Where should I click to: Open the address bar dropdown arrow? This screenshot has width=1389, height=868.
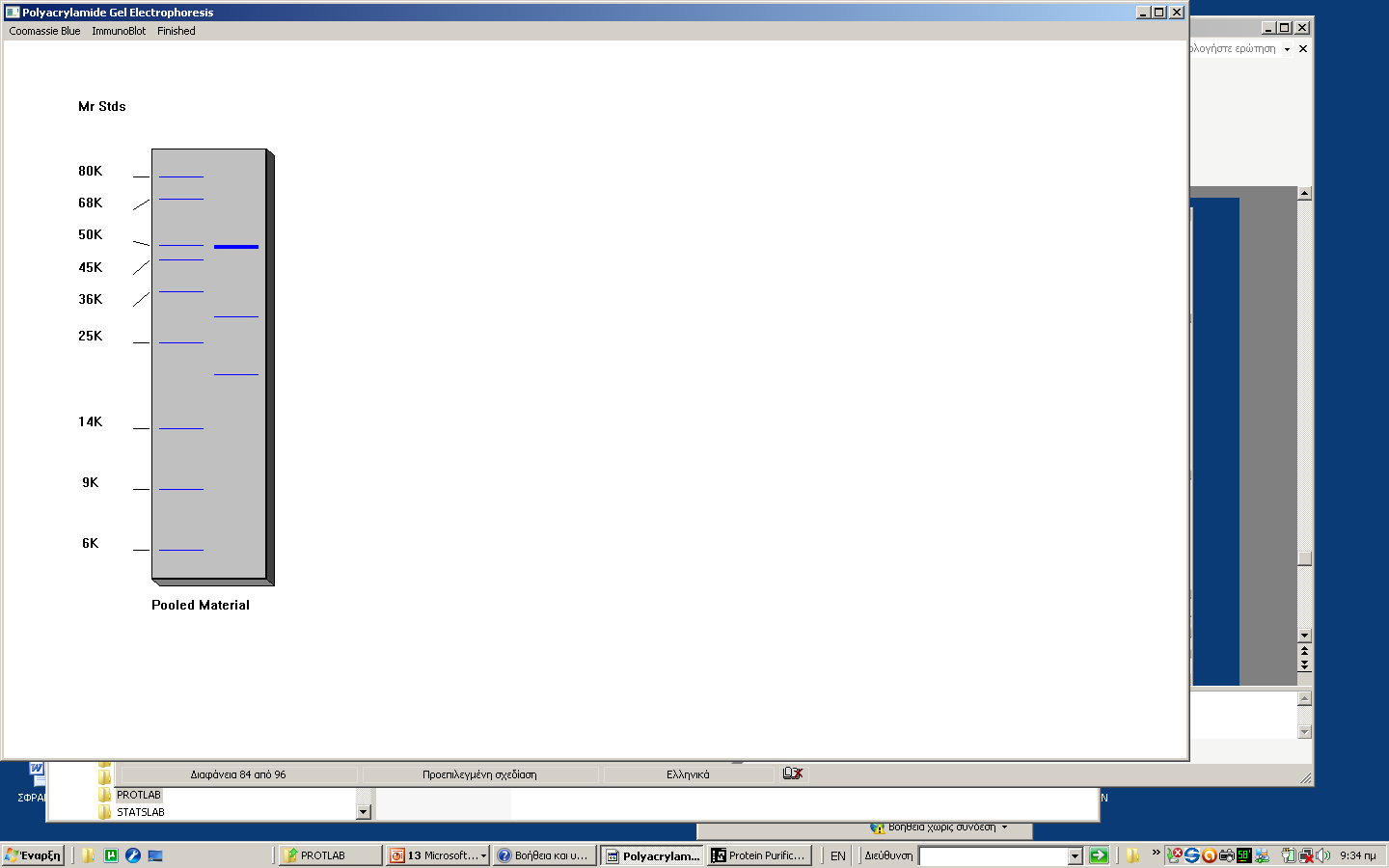pyautogui.click(x=1076, y=855)
